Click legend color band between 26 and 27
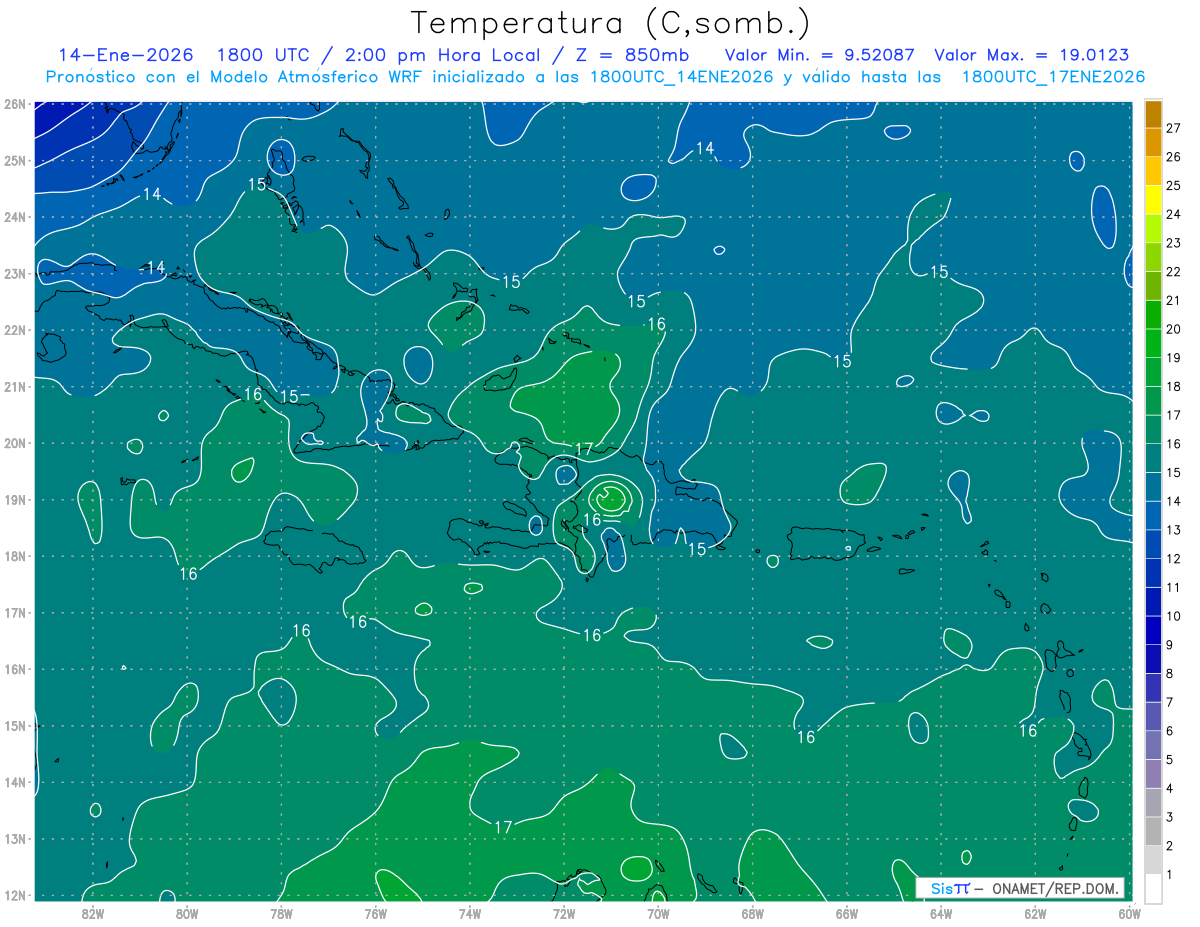Viewport: 1200px width, 927px height. click(1153, 142)
